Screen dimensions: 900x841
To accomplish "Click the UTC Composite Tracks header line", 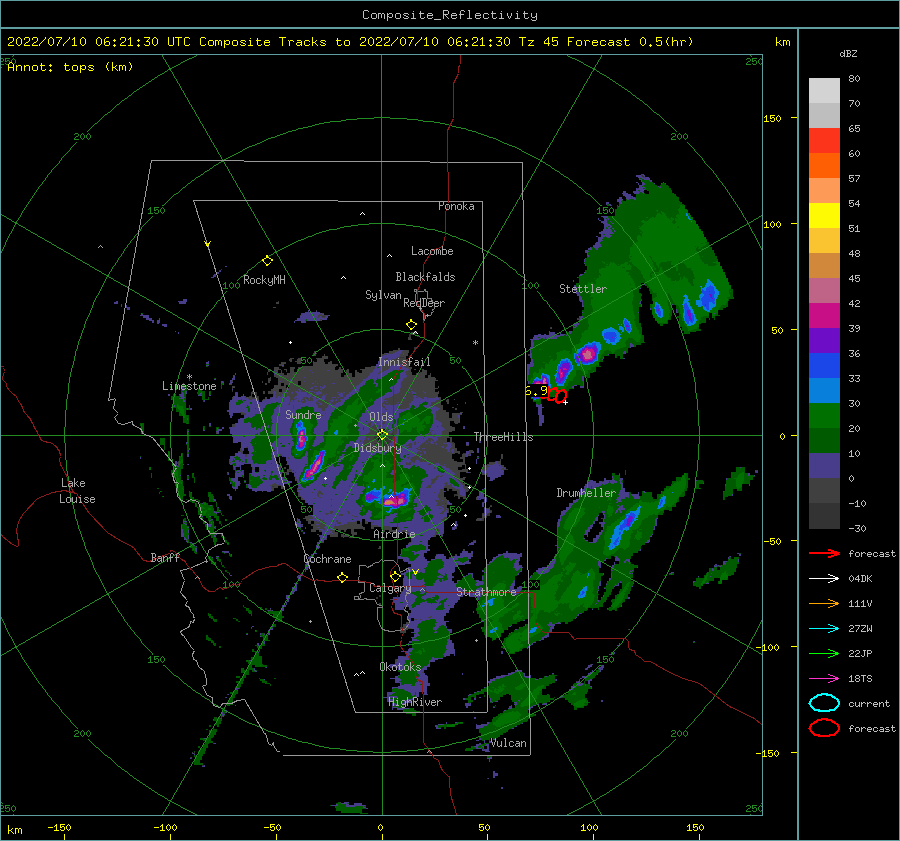I will (350, 42).
